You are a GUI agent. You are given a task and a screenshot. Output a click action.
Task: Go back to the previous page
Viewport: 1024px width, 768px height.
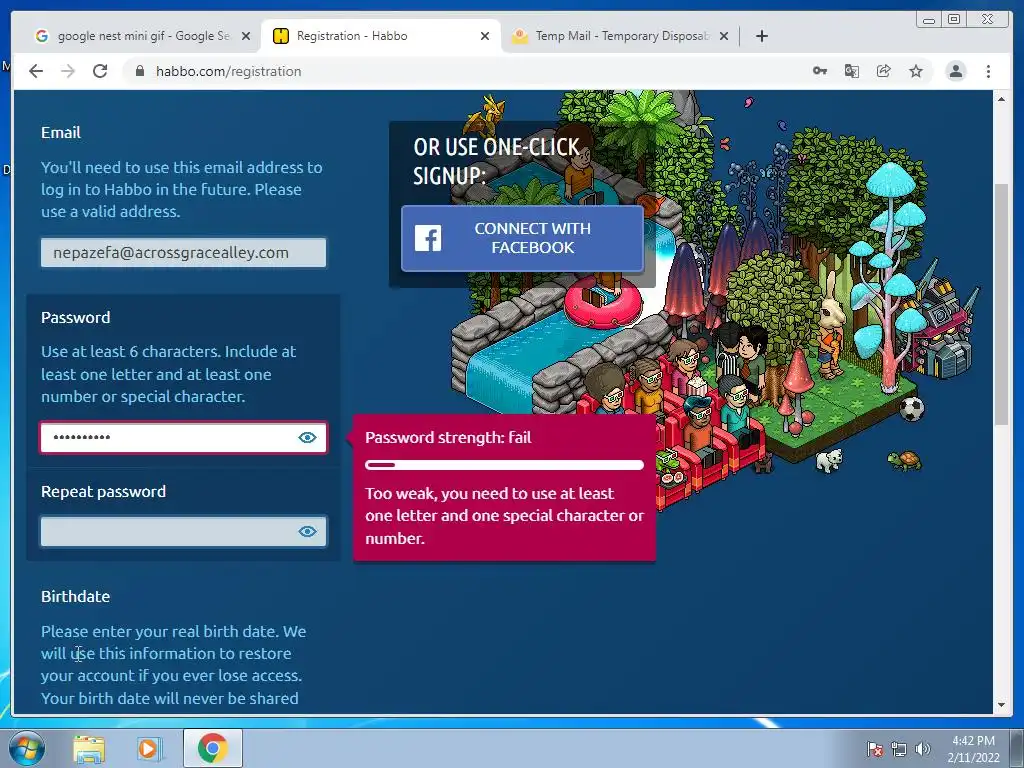pyautogui.click(x=36, y=71)
